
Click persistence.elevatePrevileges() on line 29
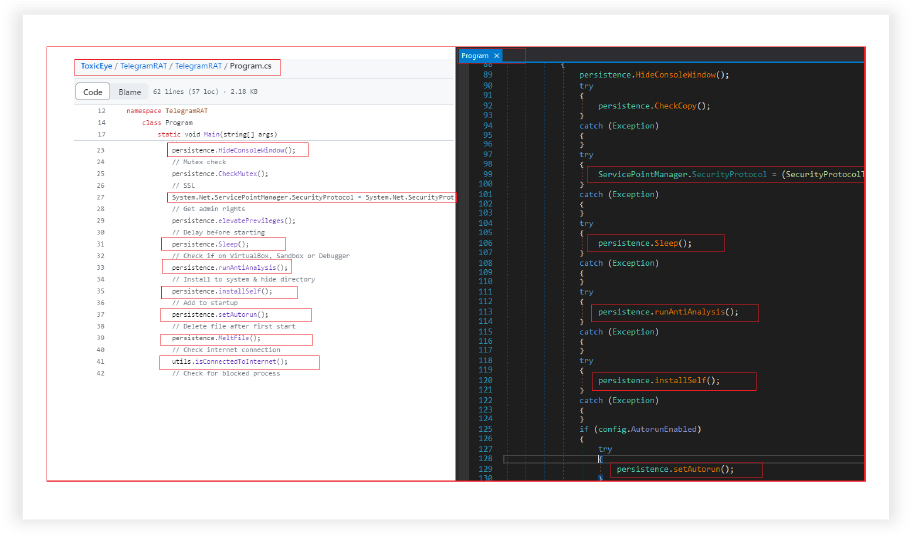(x=234, y=221)
